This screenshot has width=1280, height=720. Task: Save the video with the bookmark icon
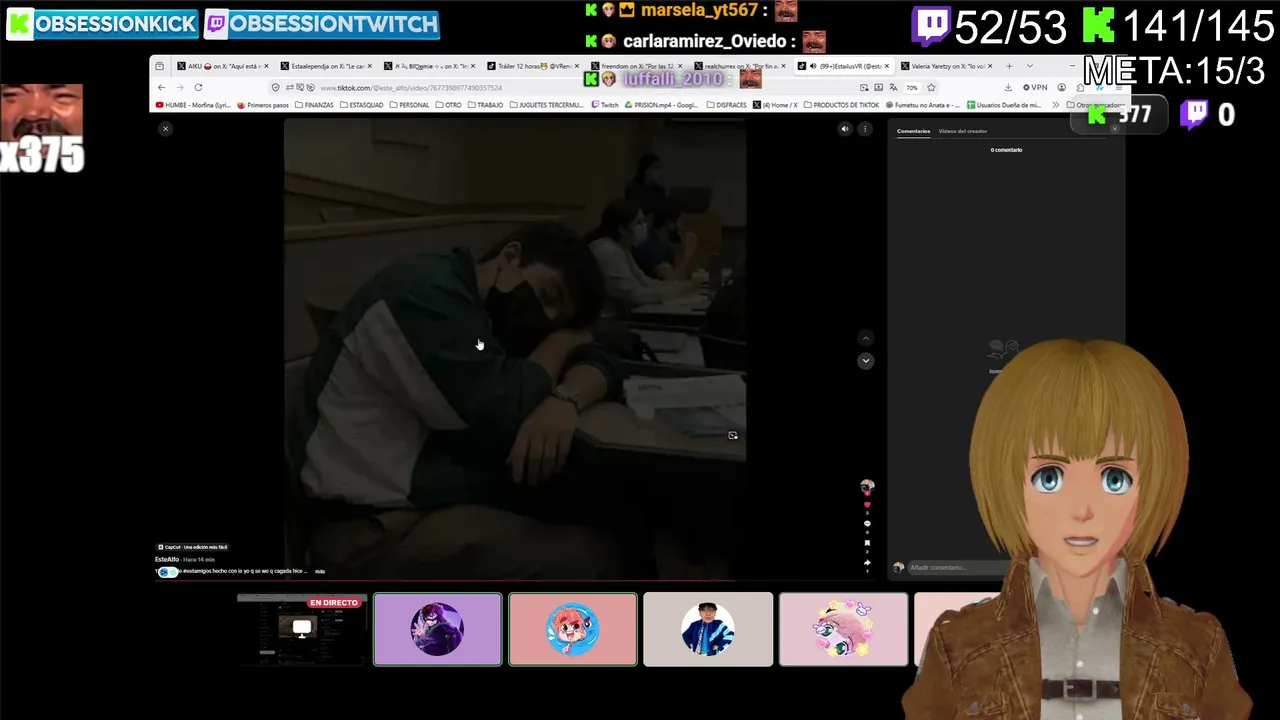coord(867,543)
